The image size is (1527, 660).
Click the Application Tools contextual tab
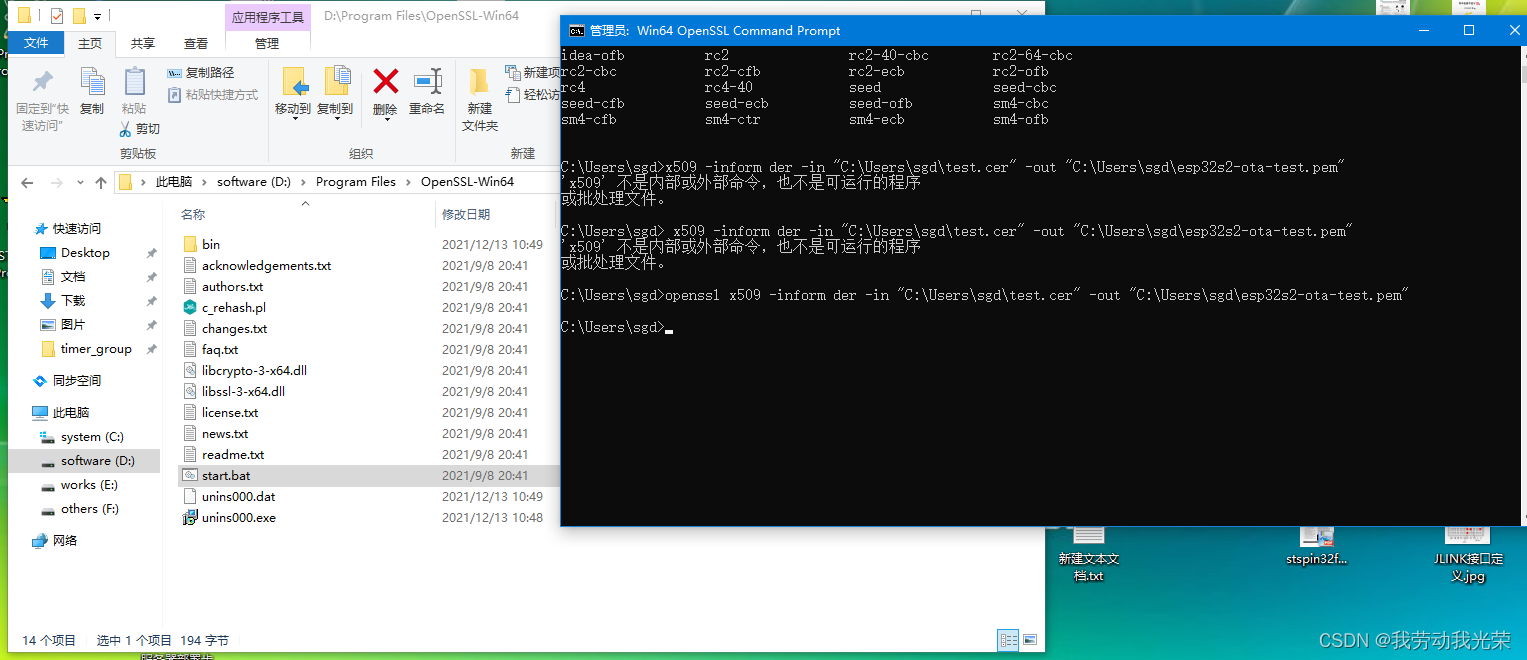pos(267,17)
